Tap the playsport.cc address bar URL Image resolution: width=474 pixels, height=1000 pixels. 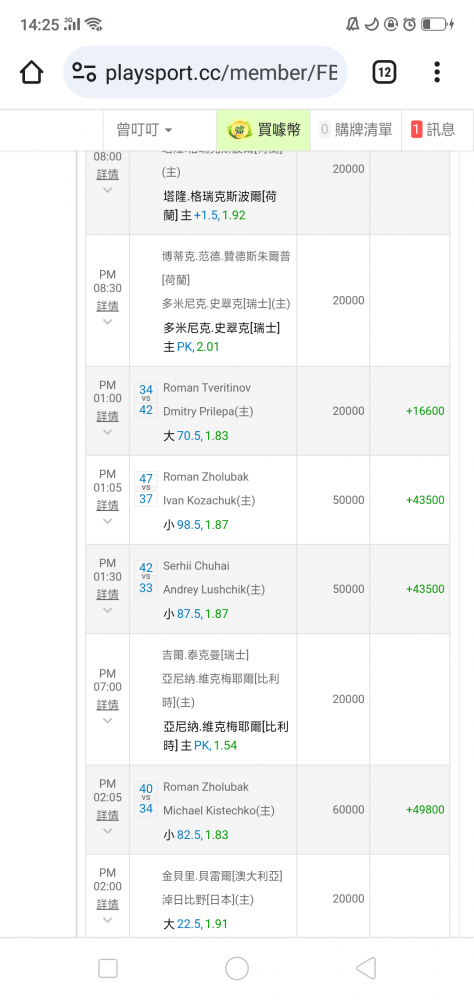220,73
